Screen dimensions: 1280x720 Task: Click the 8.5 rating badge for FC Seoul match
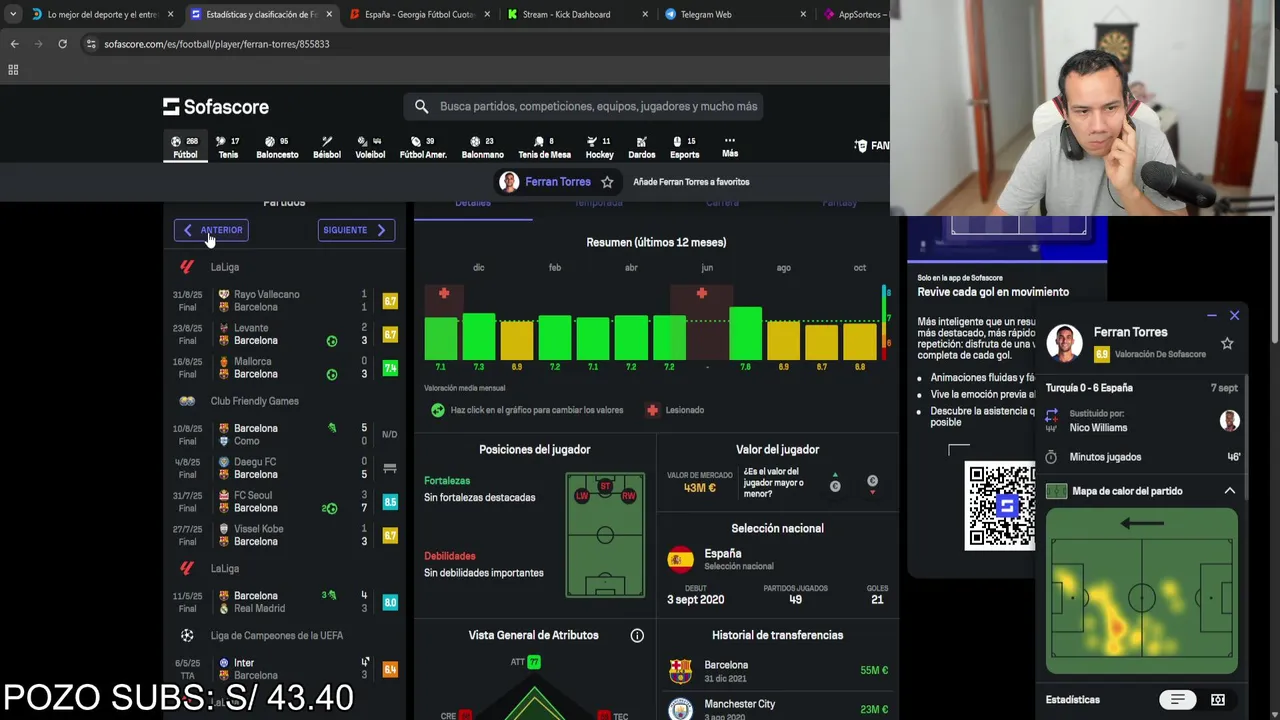tap(390, 502)
